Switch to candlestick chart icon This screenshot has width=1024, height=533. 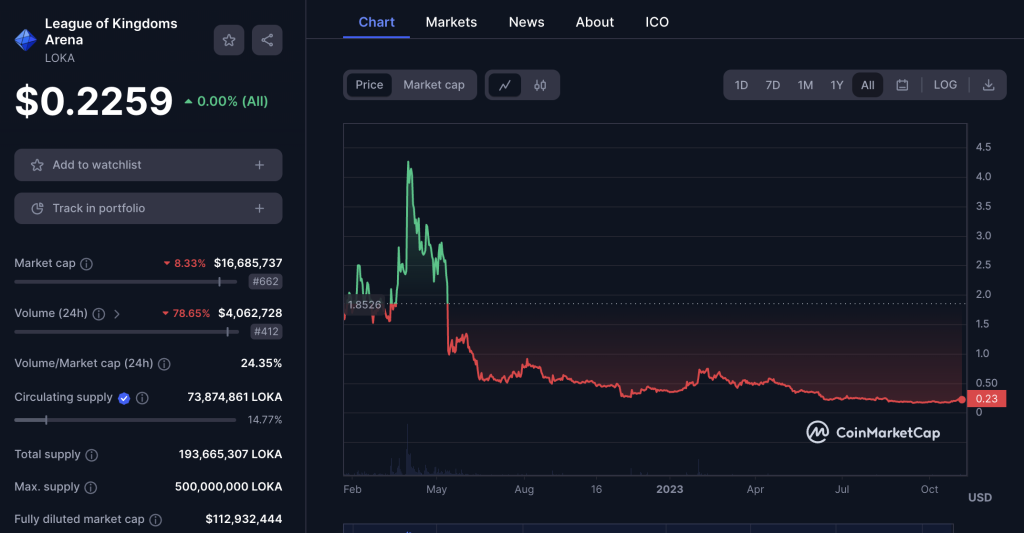click(540, 85)
